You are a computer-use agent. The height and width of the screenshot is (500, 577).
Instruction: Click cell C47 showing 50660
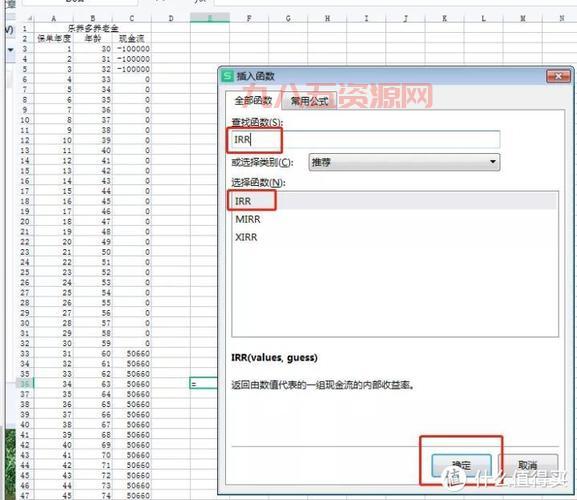click(132, 495)
